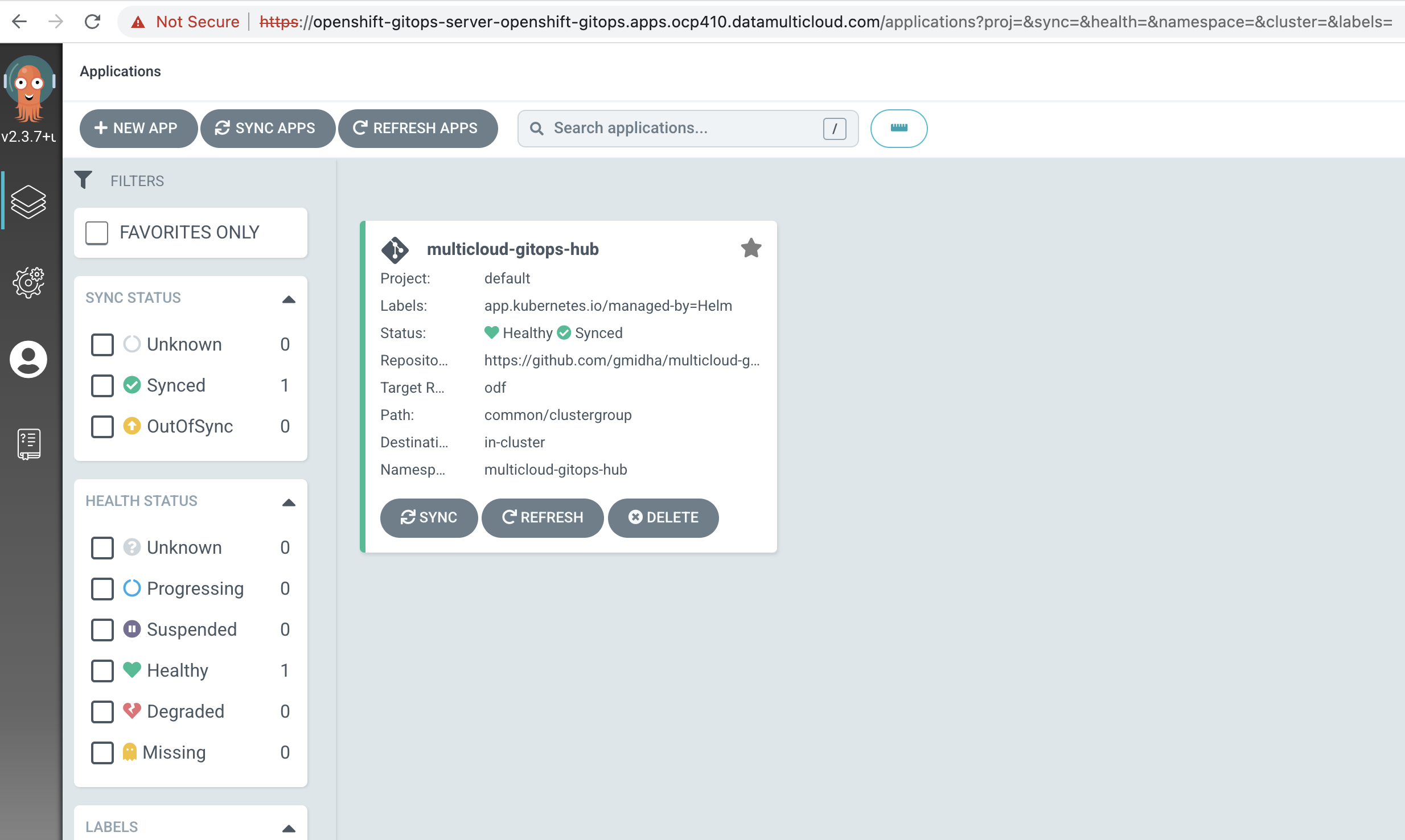1405x840 pixels.
Task: Click the green Healthy heart icon in card status
Action: [491, 332]
